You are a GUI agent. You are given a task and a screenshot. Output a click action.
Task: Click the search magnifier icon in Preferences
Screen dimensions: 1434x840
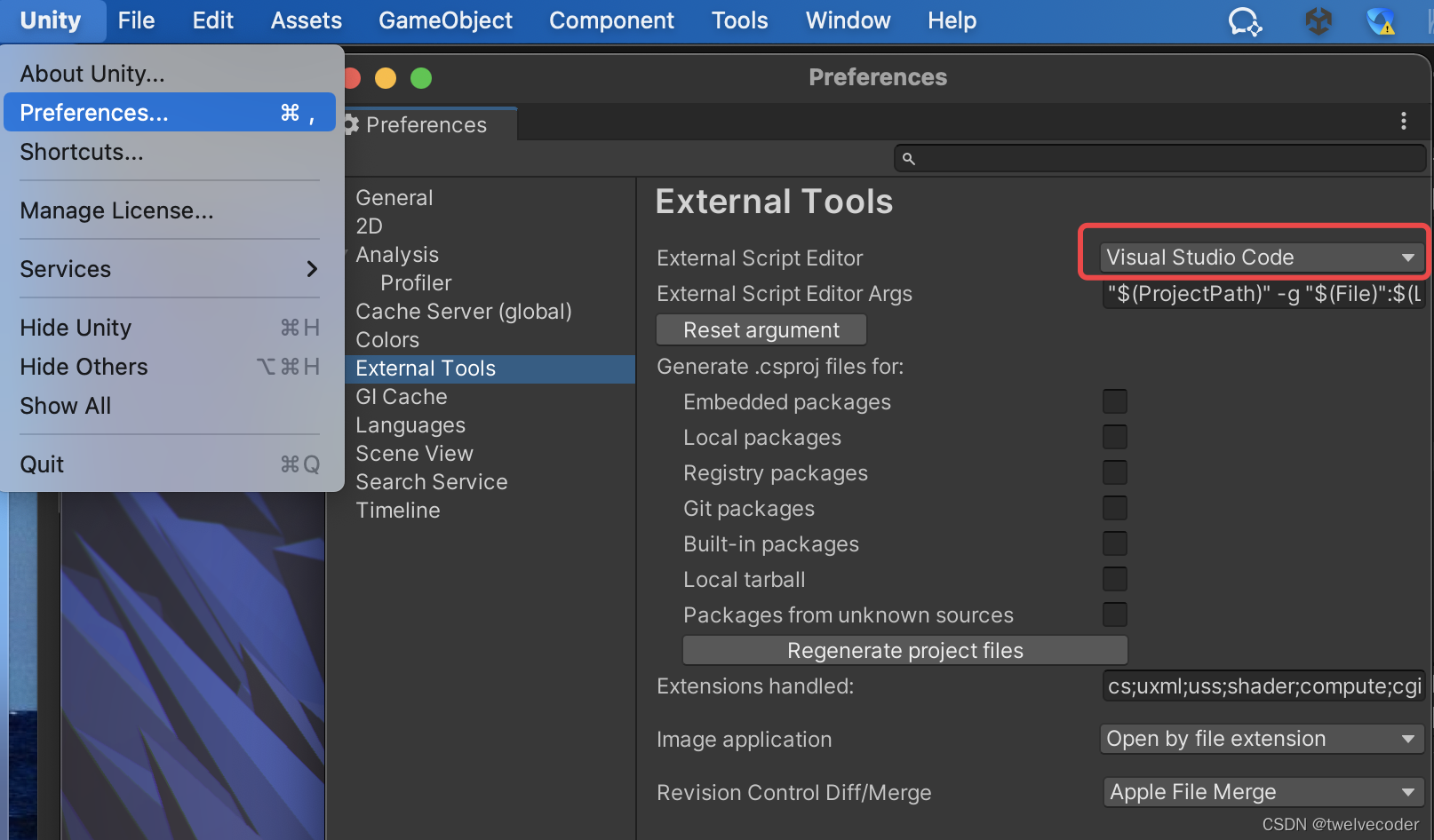[x=908, y=159]
